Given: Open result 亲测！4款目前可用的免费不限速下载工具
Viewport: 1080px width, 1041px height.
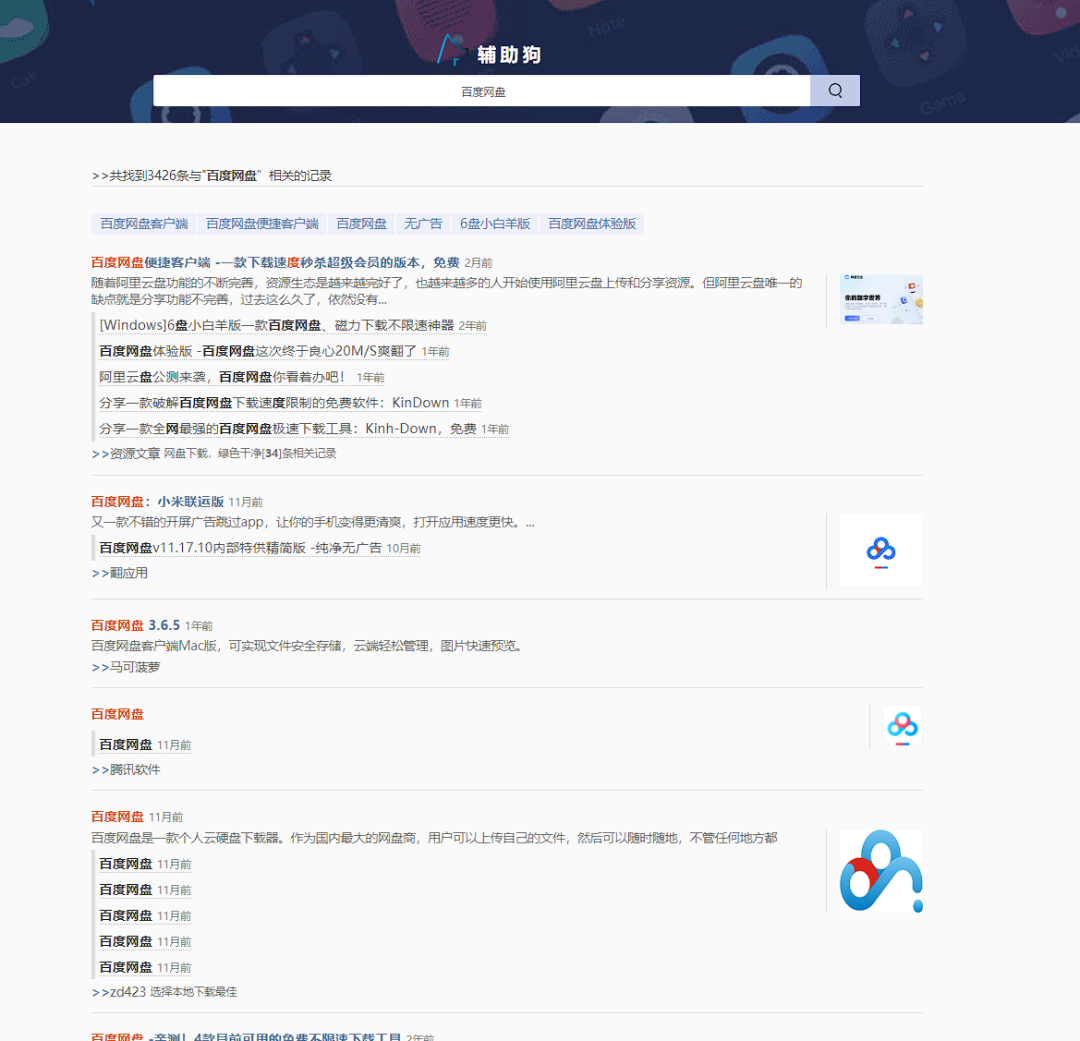Looking at the screenshot, I should (x=246, y=1036).
